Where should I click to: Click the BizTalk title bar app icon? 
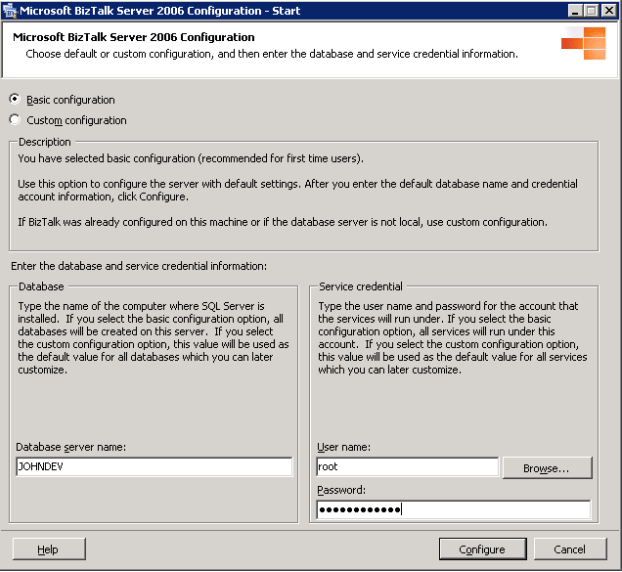pyautogui.click(x=10, y=11)
